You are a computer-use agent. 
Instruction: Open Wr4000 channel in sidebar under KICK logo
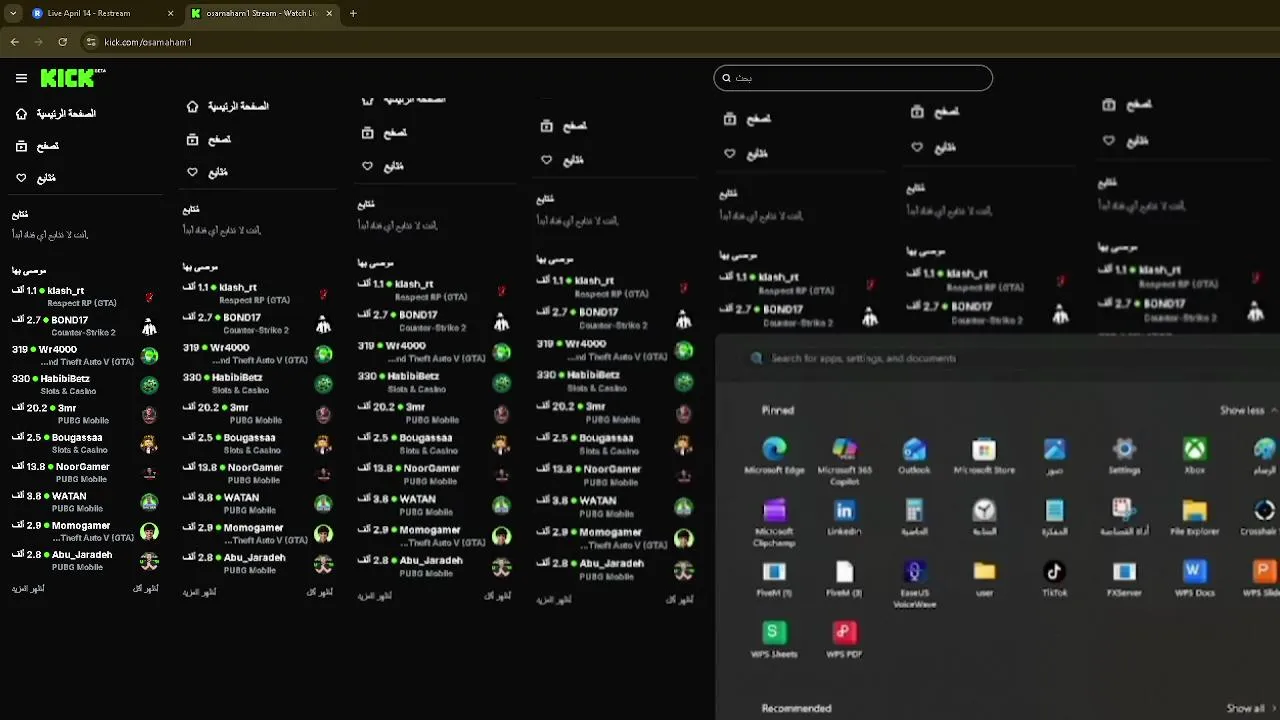tap(85, 355)
